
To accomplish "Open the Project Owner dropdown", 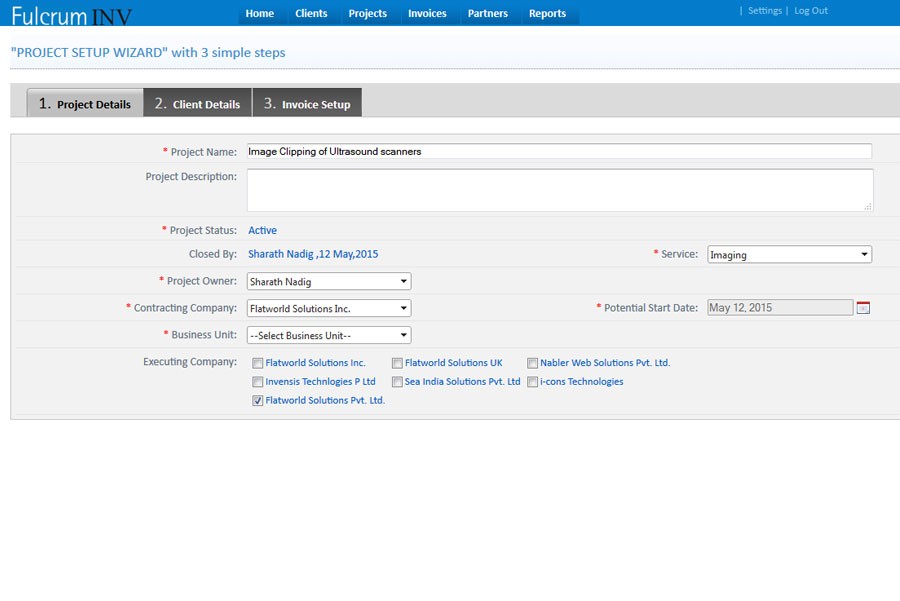I will (x=328, y=282).
